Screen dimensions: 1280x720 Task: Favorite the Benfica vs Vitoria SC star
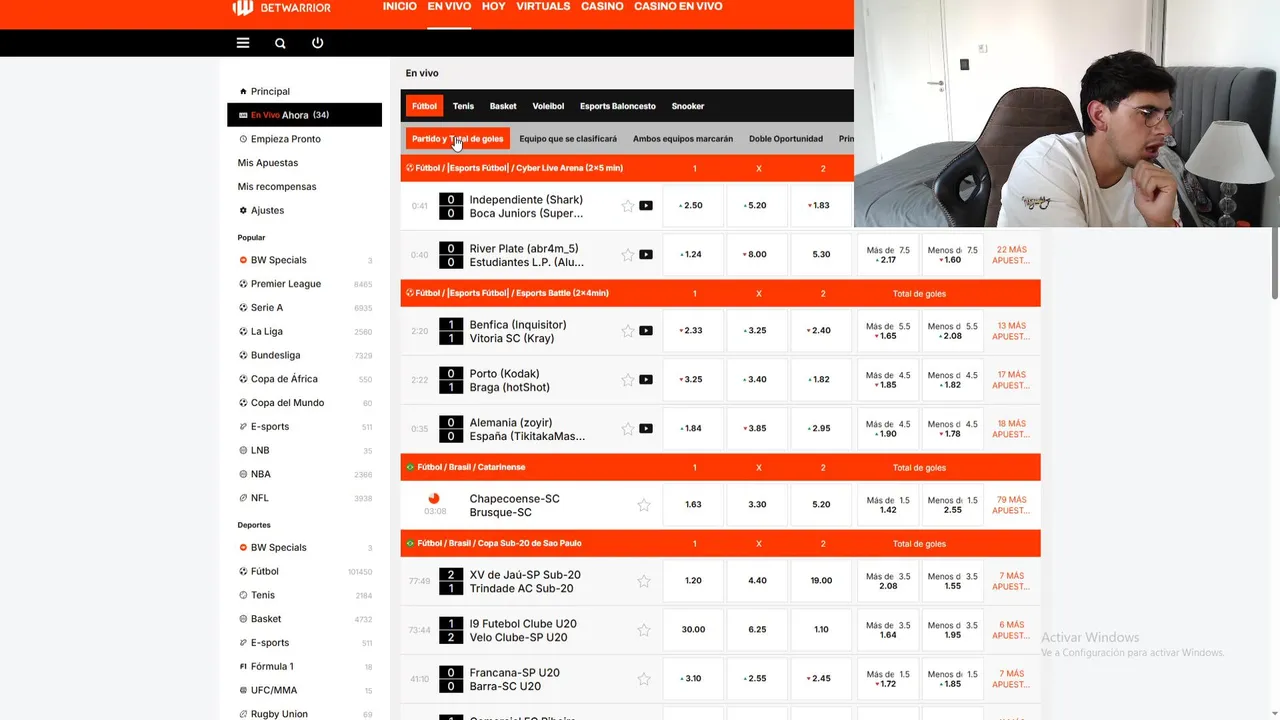coord(628,331)
